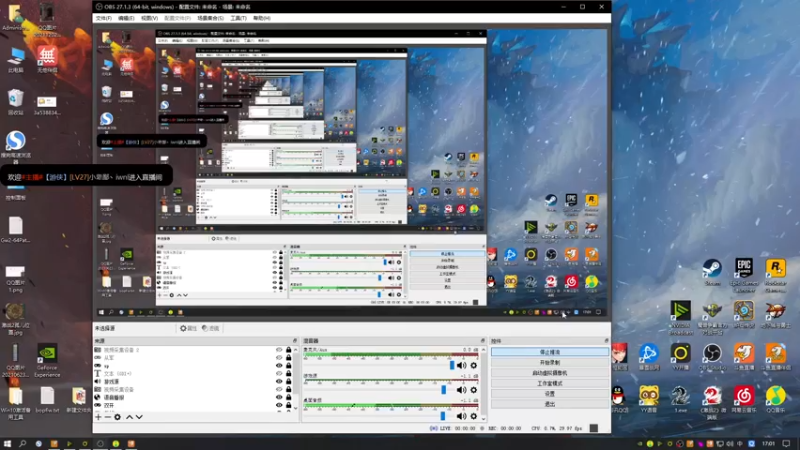Toggle the lock on 文本 (GDI+) source
Screen dimensions: 800x450
[x=288, y=373]
